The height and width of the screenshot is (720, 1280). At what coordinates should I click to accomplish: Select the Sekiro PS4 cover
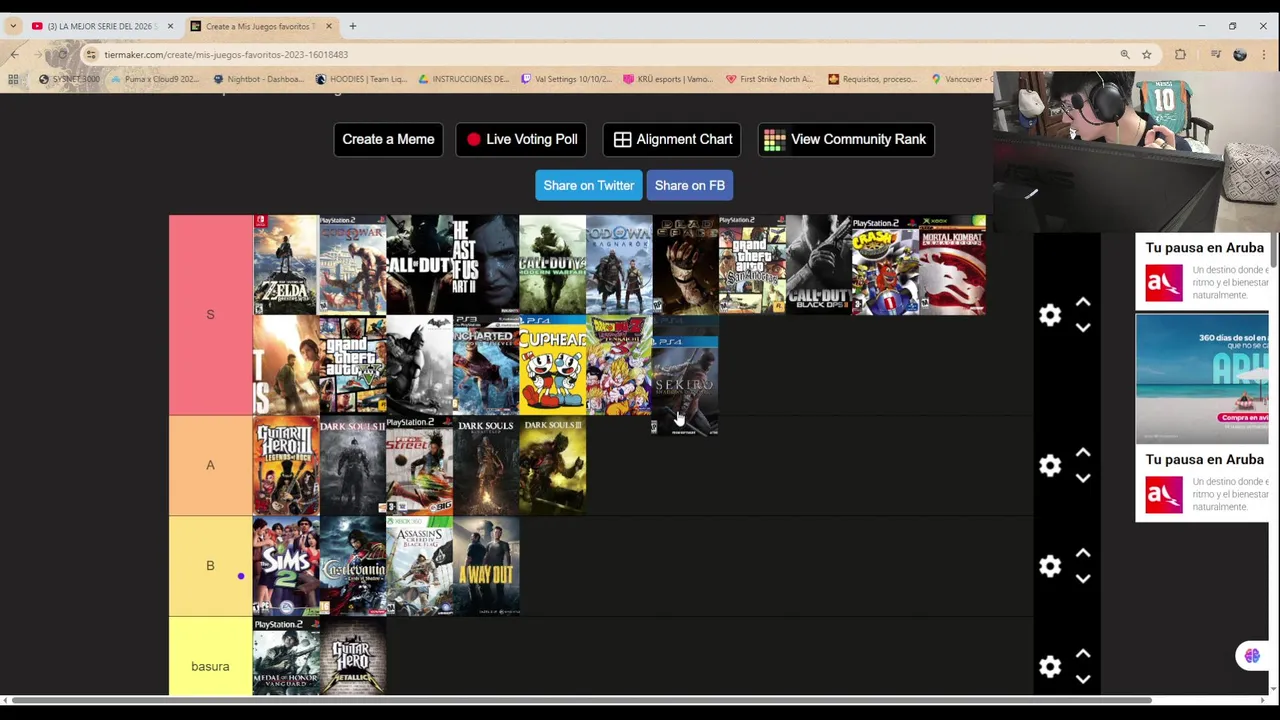click(x=685, y=385)
